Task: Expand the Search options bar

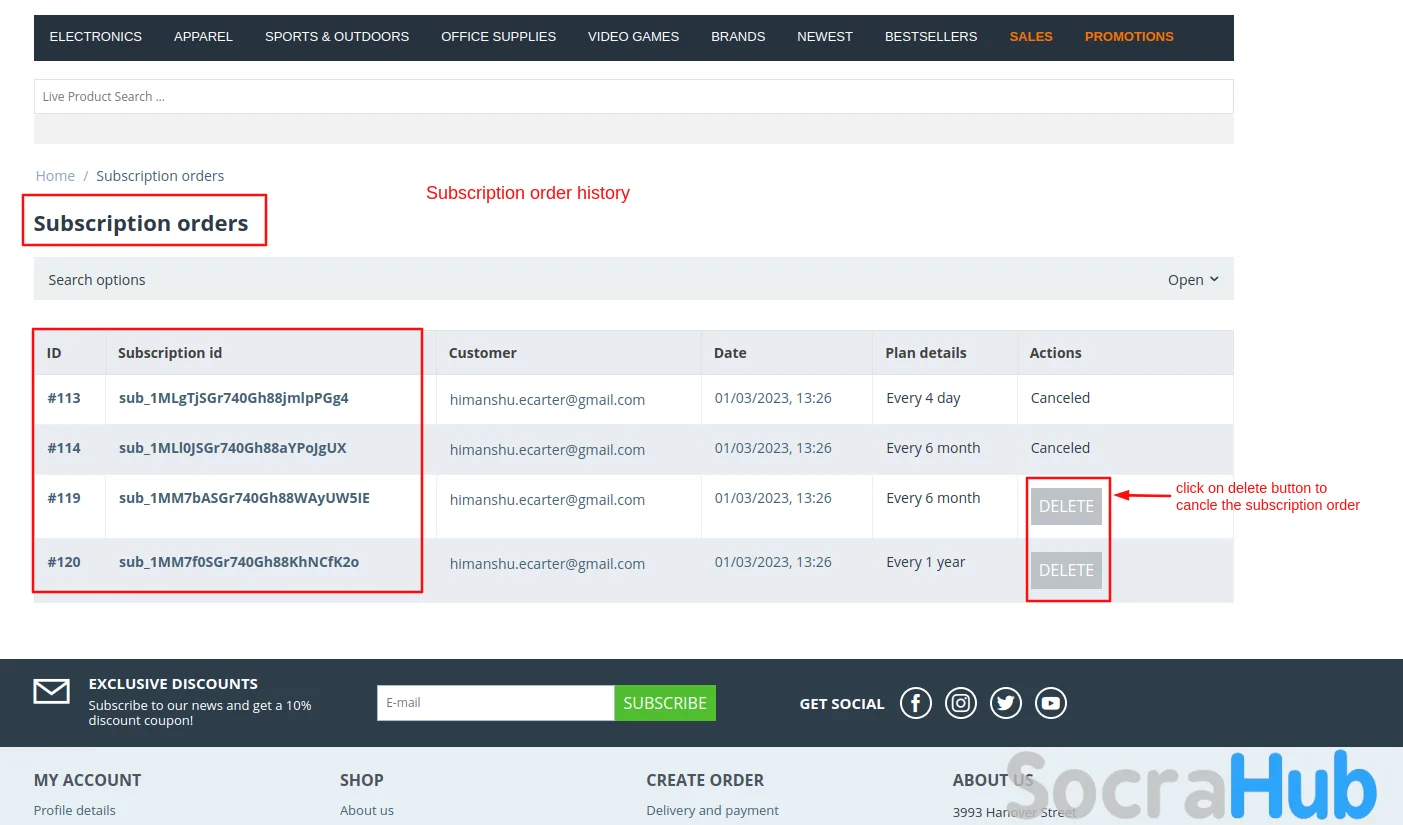Action: tap(97, 280)
